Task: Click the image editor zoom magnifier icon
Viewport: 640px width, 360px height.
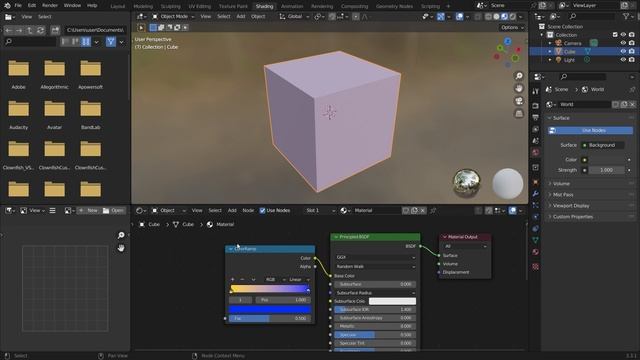Action: pyautogui.click(x=121, y=235)
